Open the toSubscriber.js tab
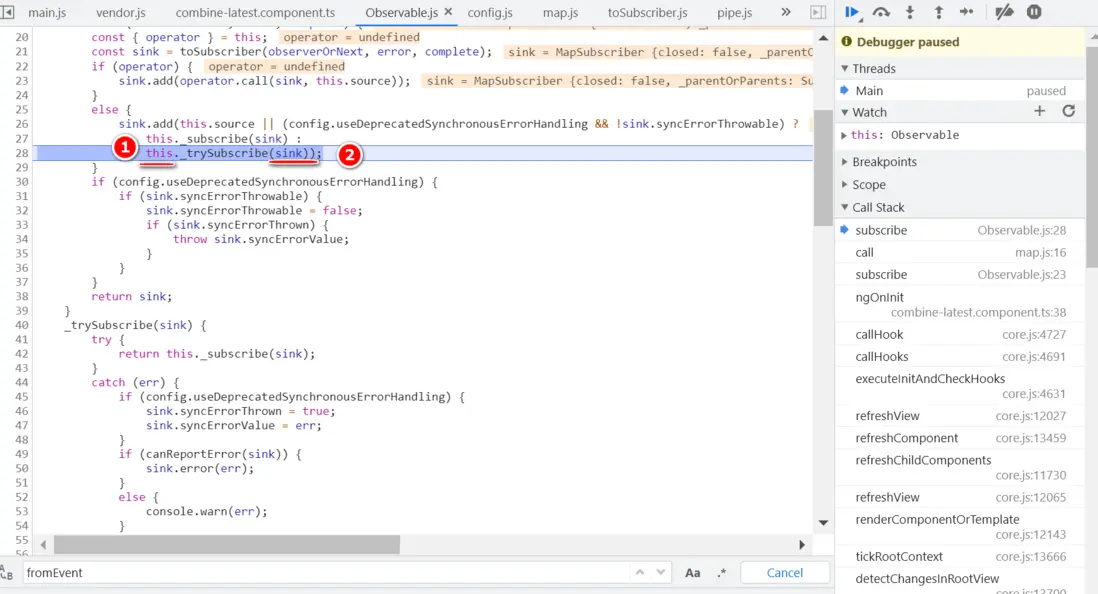Image resolution: width=1098 pixels, height=594 pixels. 647,13
